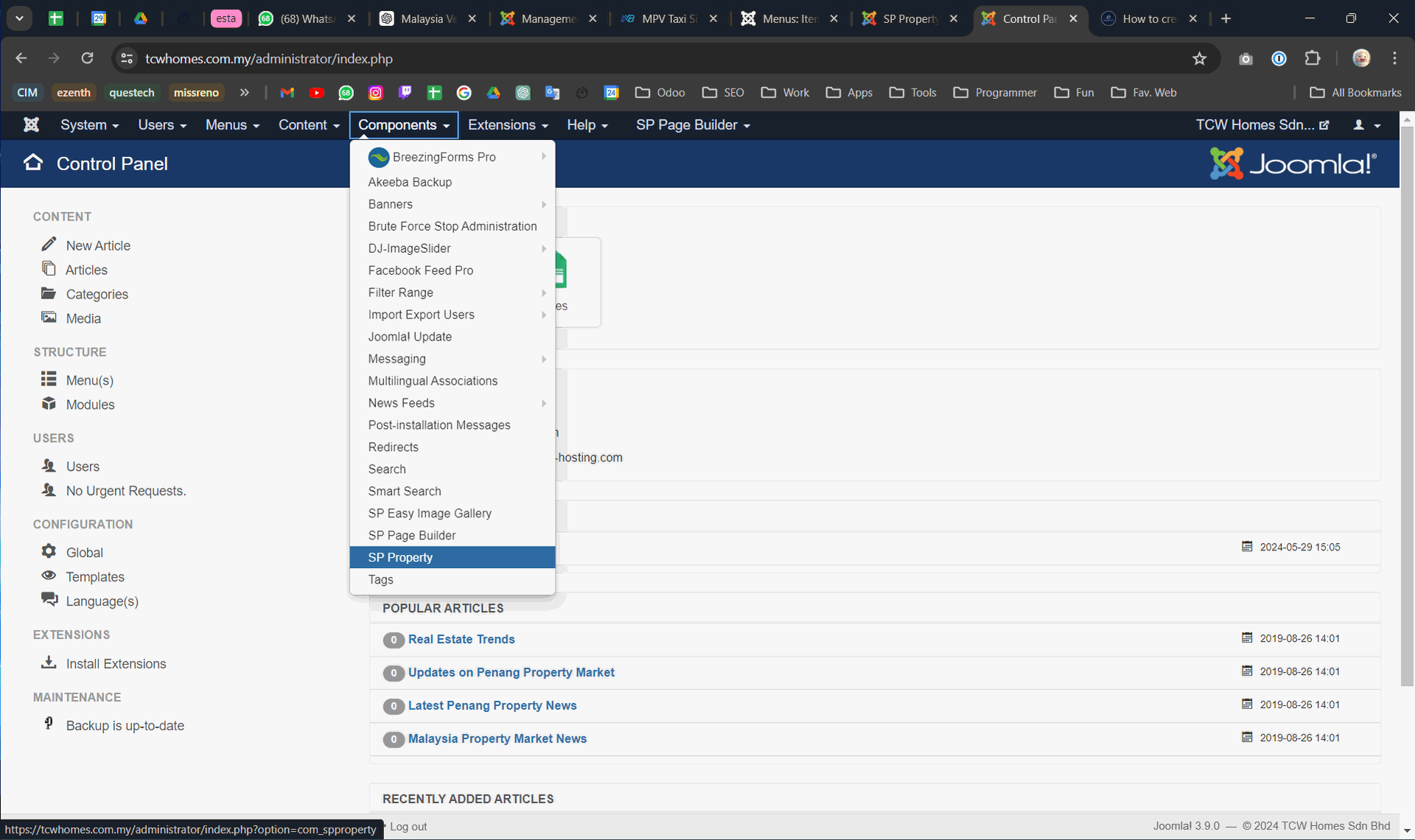Open Latest Penang Property News link
Image resolution: width=1415 pixels, height=840 pixels.
pyautogui.click(x=492, y=705)
